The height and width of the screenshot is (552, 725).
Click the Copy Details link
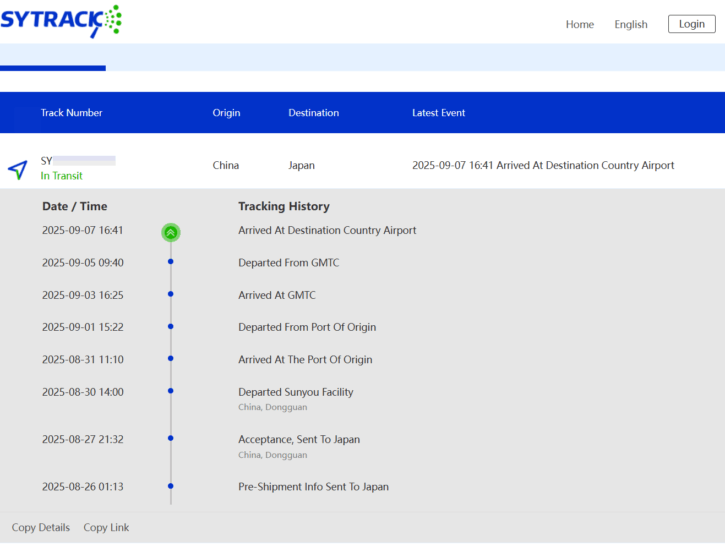(x=41, y=527)
